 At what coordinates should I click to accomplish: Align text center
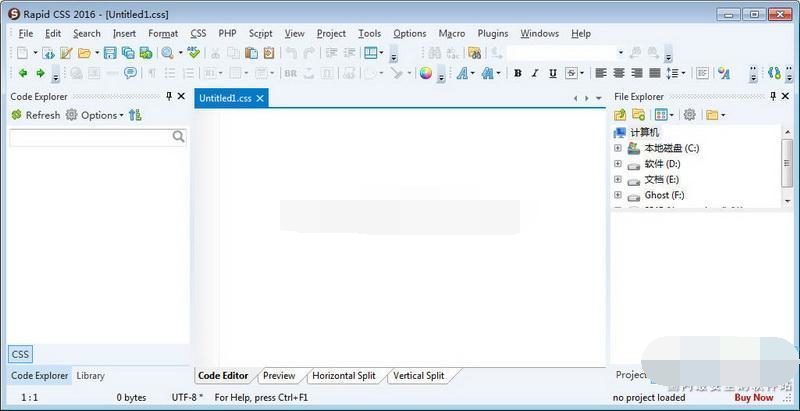click(619, 73)
